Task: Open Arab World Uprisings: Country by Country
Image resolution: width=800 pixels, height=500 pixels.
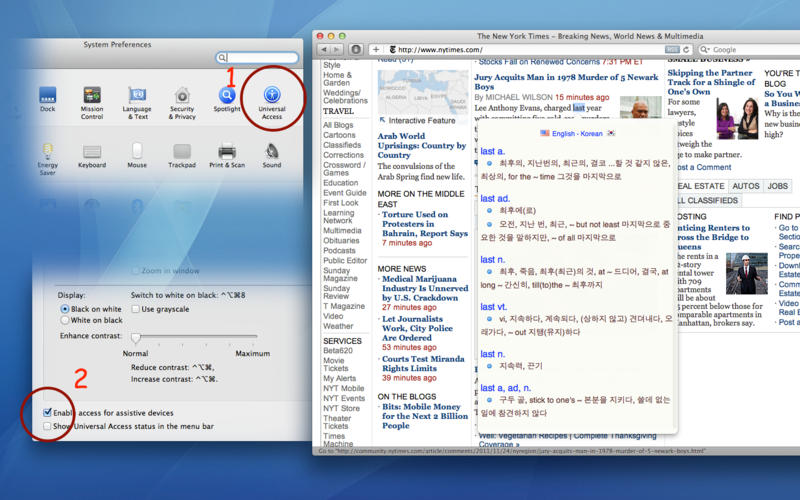Action: [x=422, y=145]
